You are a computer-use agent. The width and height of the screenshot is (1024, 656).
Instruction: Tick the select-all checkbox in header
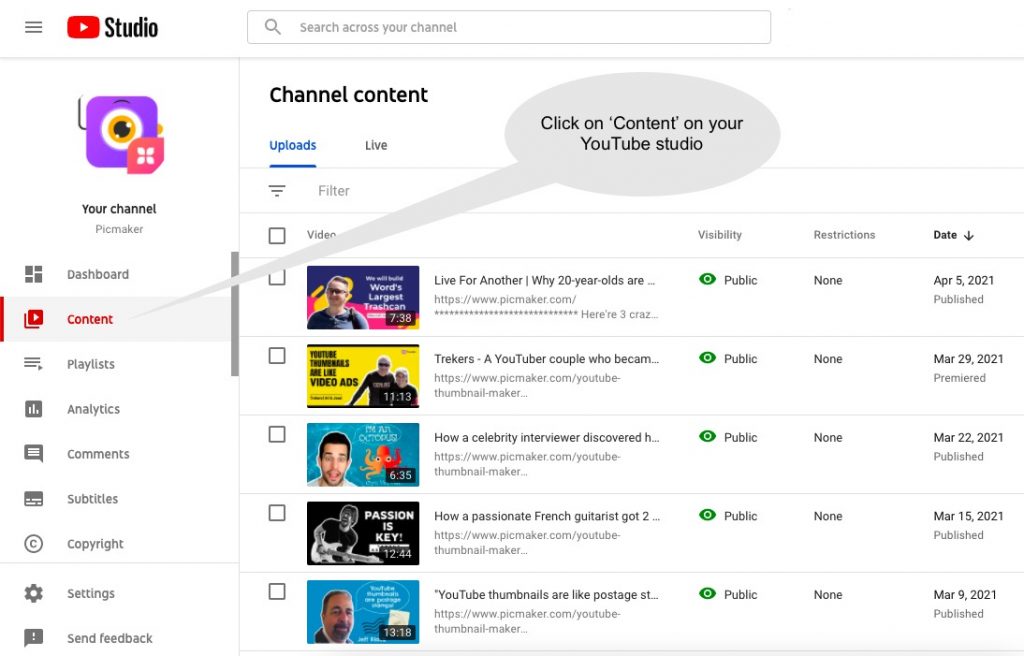pos(277,235)
